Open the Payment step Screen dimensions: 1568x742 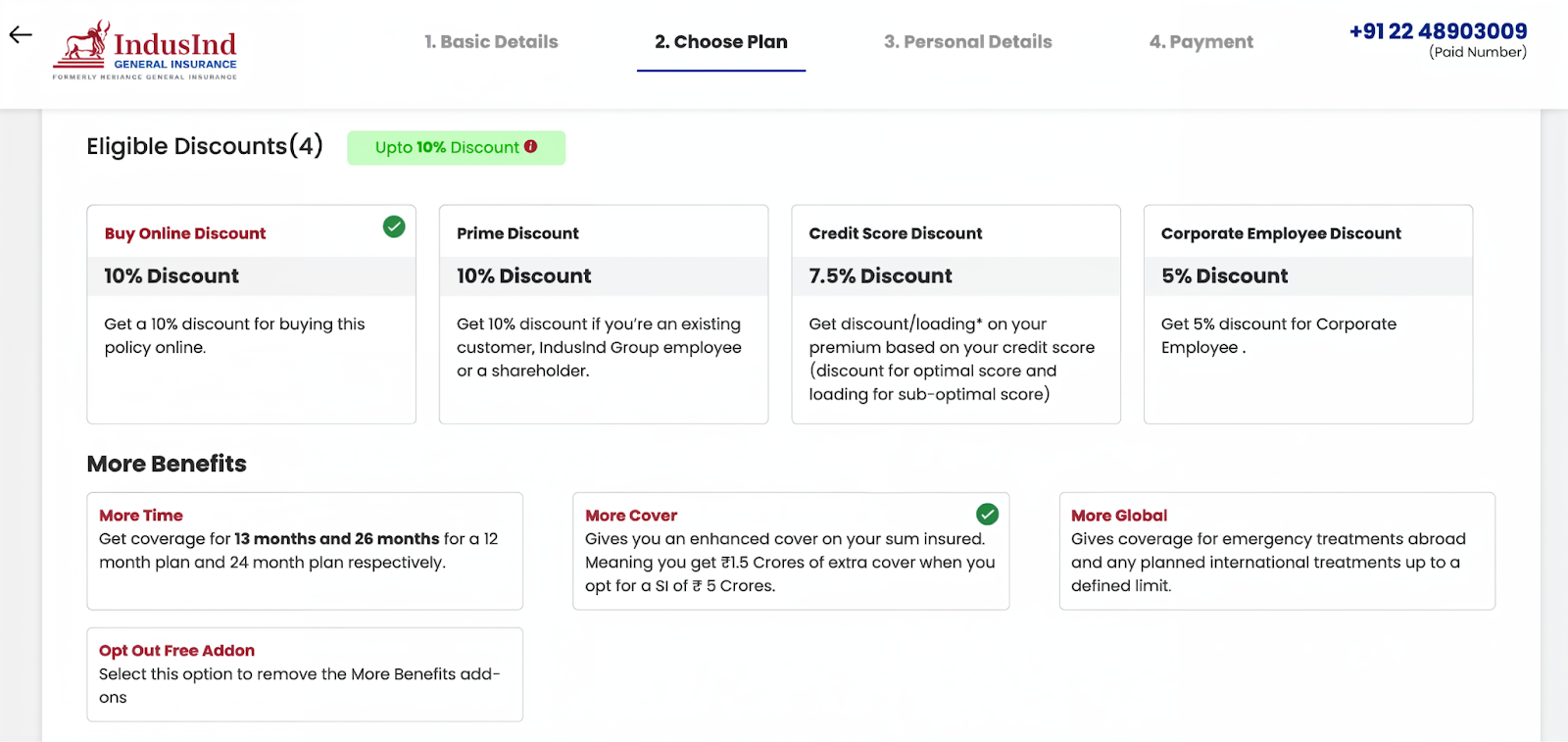(1201, 42)
